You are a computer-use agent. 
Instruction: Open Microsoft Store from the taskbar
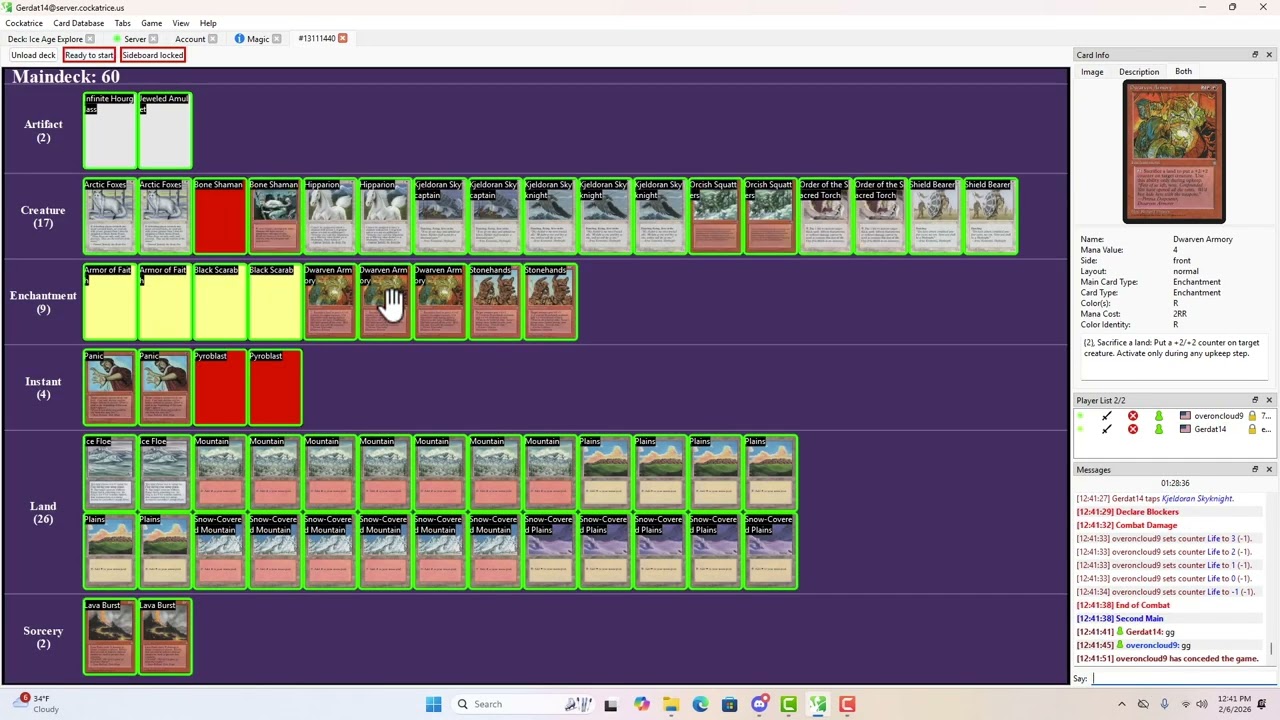[x=730, y=704]
